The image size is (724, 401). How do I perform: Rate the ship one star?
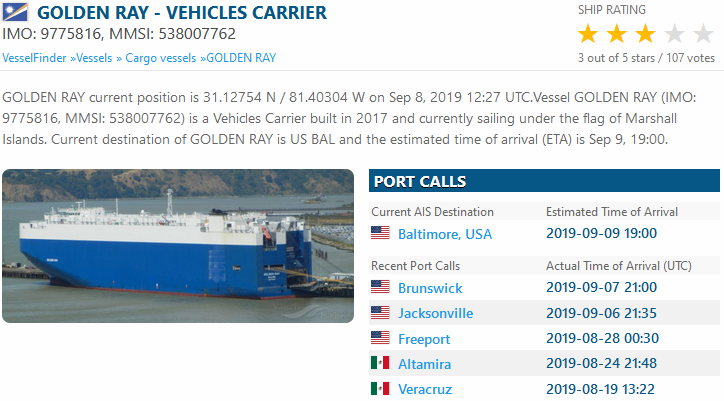pyautogui.click(x=588, y=34)
